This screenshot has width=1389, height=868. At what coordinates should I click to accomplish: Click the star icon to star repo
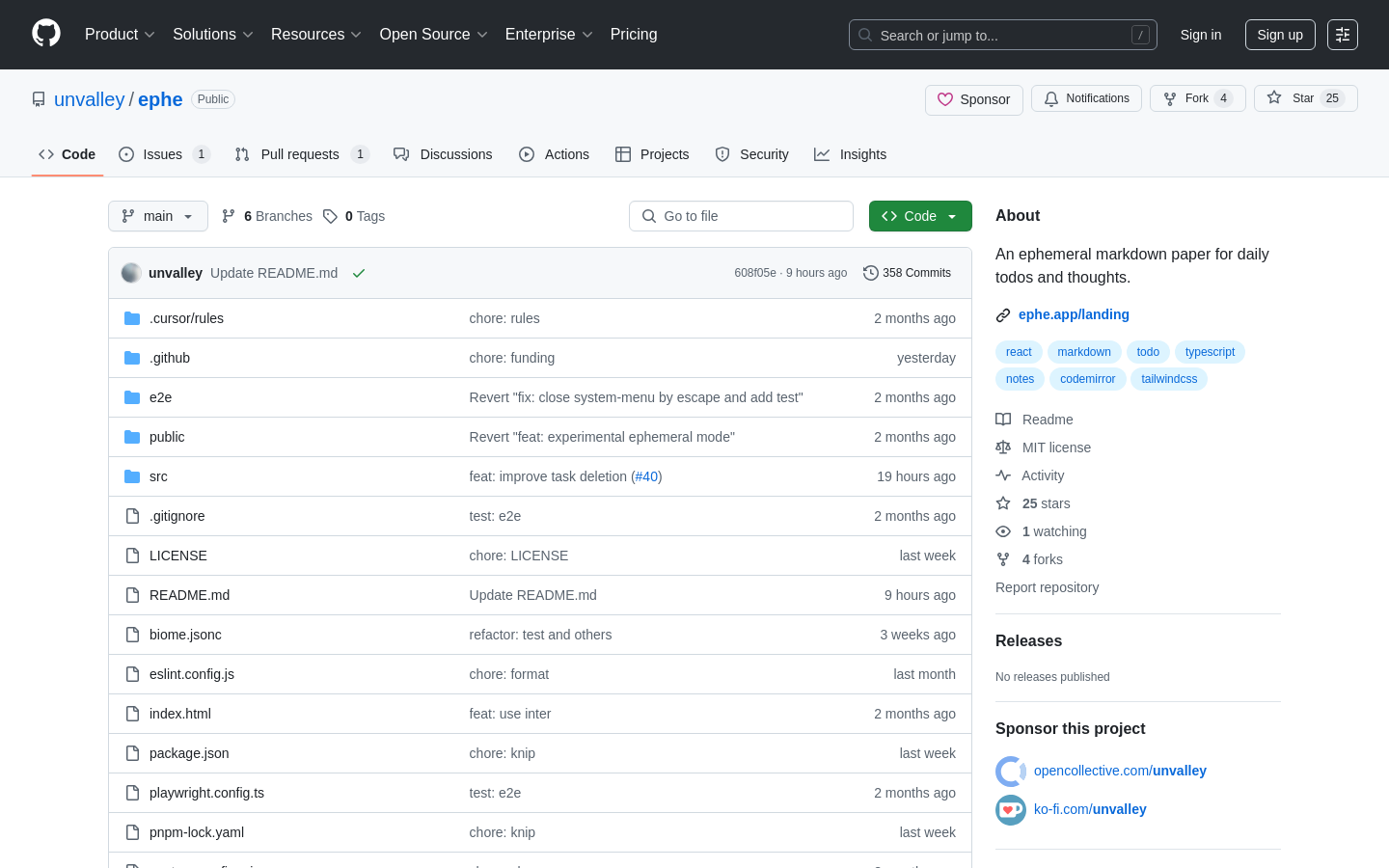tap(1274, 98)
